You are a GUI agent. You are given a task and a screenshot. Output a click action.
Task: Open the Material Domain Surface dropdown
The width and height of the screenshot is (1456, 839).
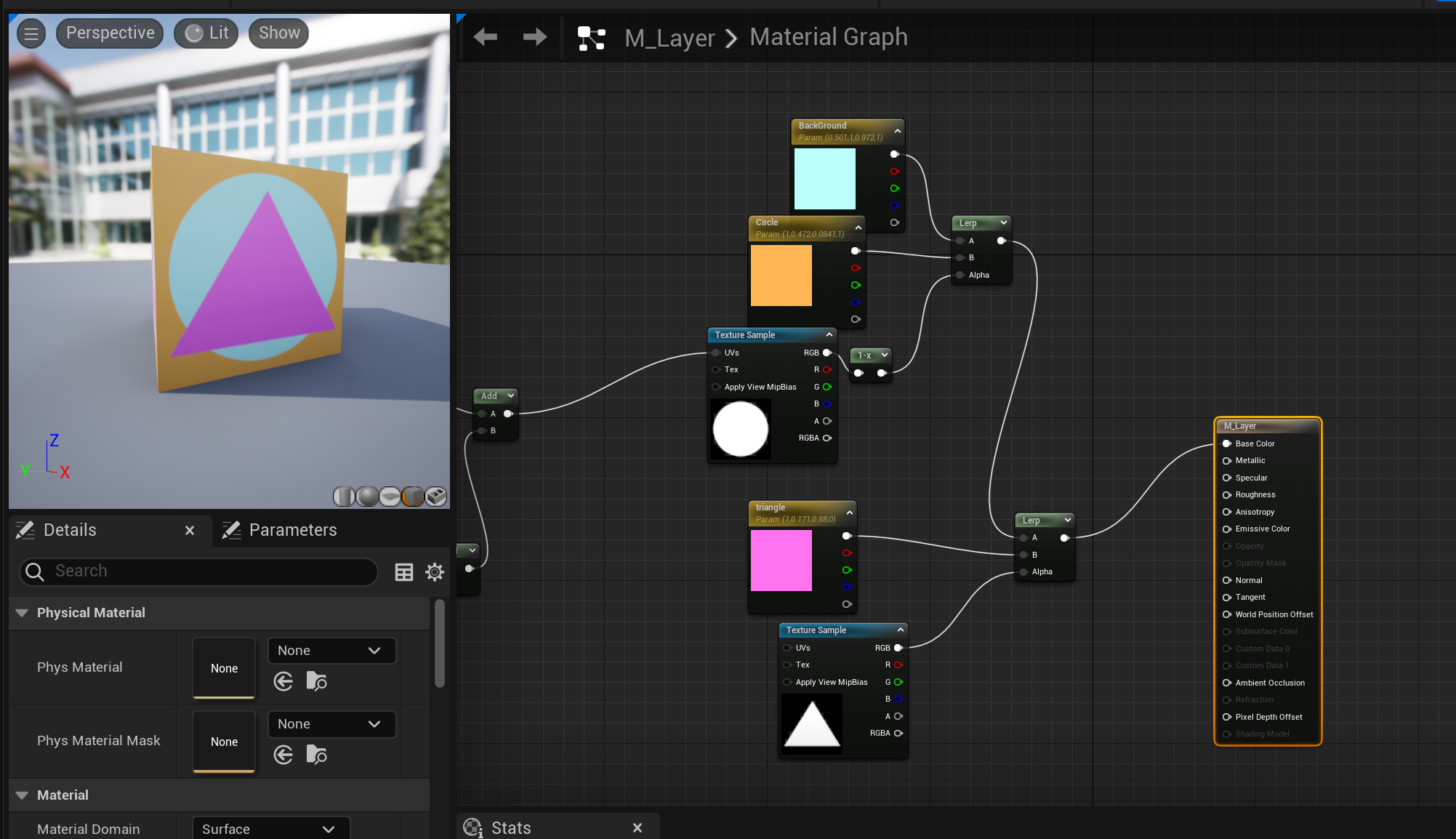(270, 829)
